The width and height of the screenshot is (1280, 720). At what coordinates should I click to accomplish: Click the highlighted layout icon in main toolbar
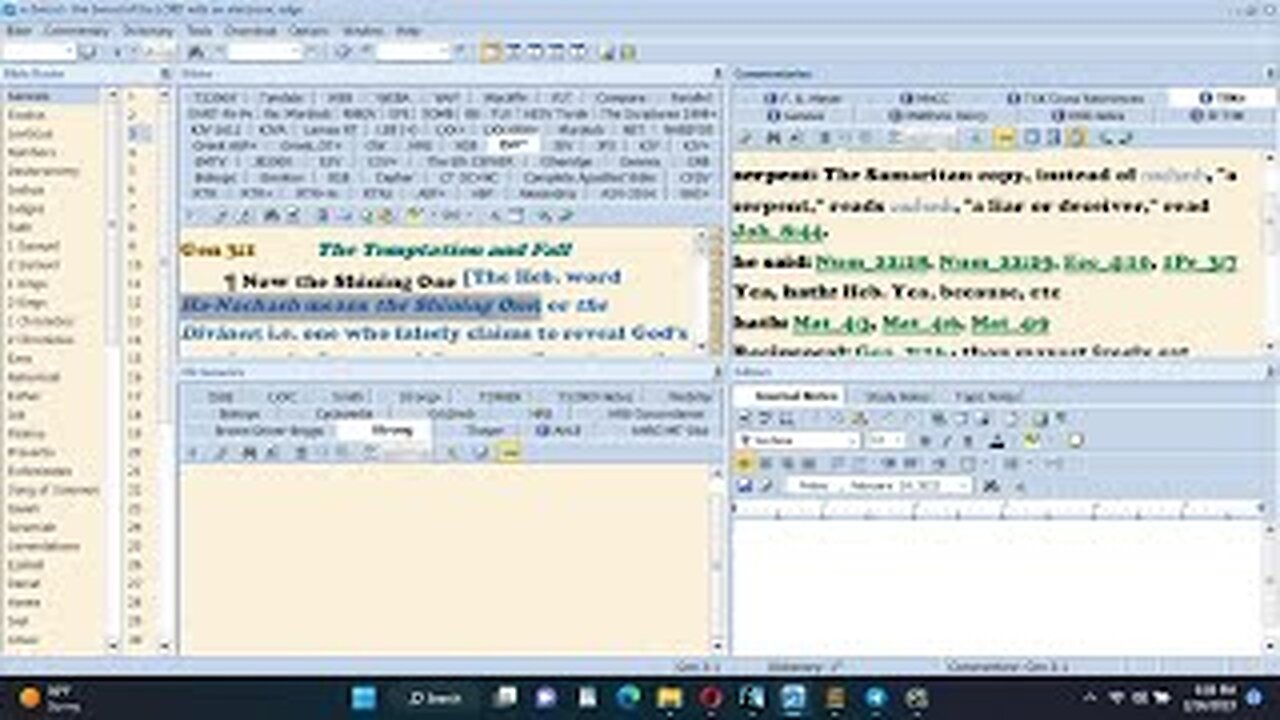[x=491, y=52]
